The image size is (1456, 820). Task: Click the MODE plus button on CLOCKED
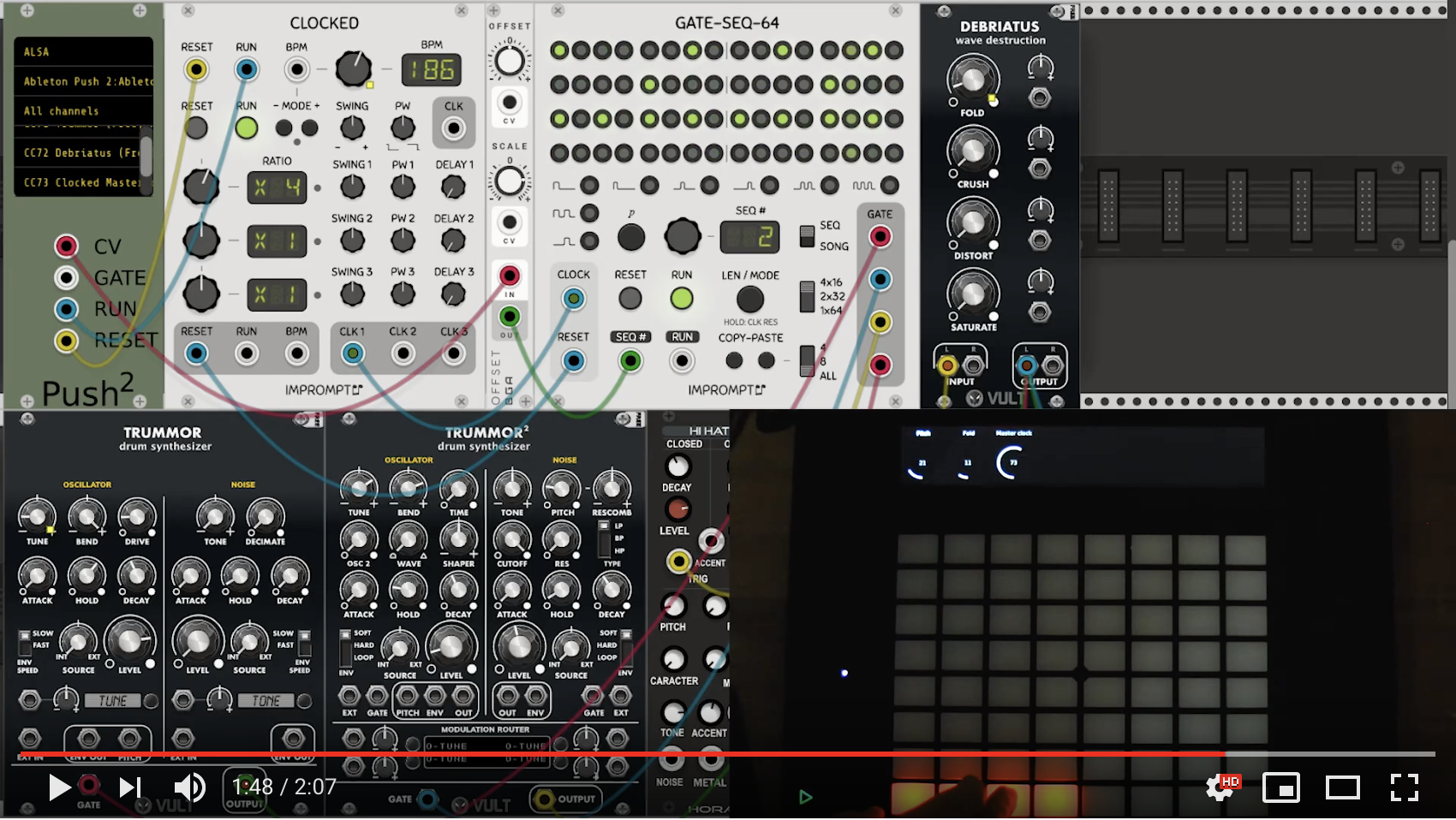tap(310, 128)
